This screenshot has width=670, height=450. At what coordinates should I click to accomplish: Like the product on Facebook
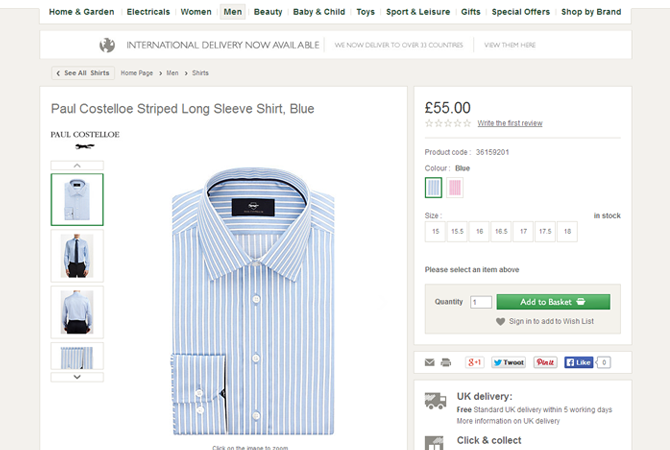coord(579,362)
